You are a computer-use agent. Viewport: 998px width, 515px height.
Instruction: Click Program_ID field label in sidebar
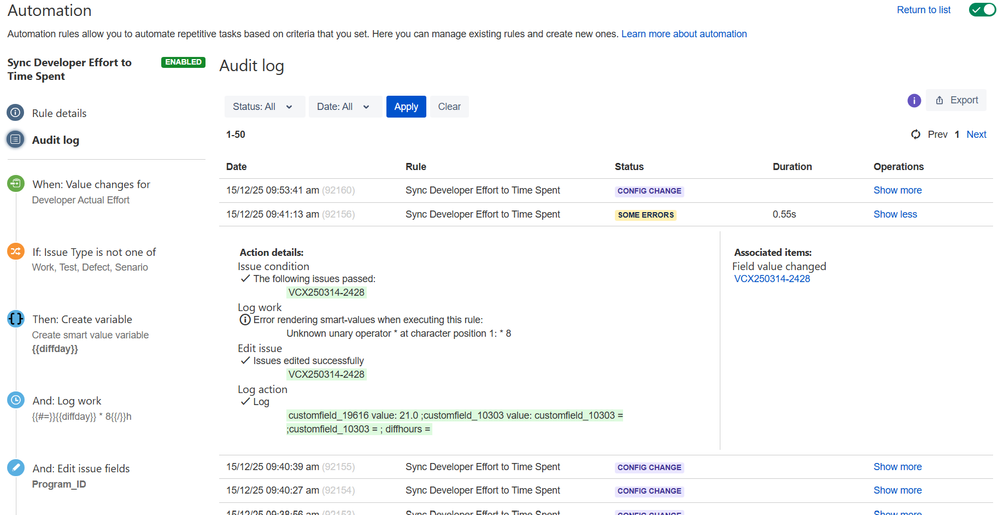click(59, 484)
